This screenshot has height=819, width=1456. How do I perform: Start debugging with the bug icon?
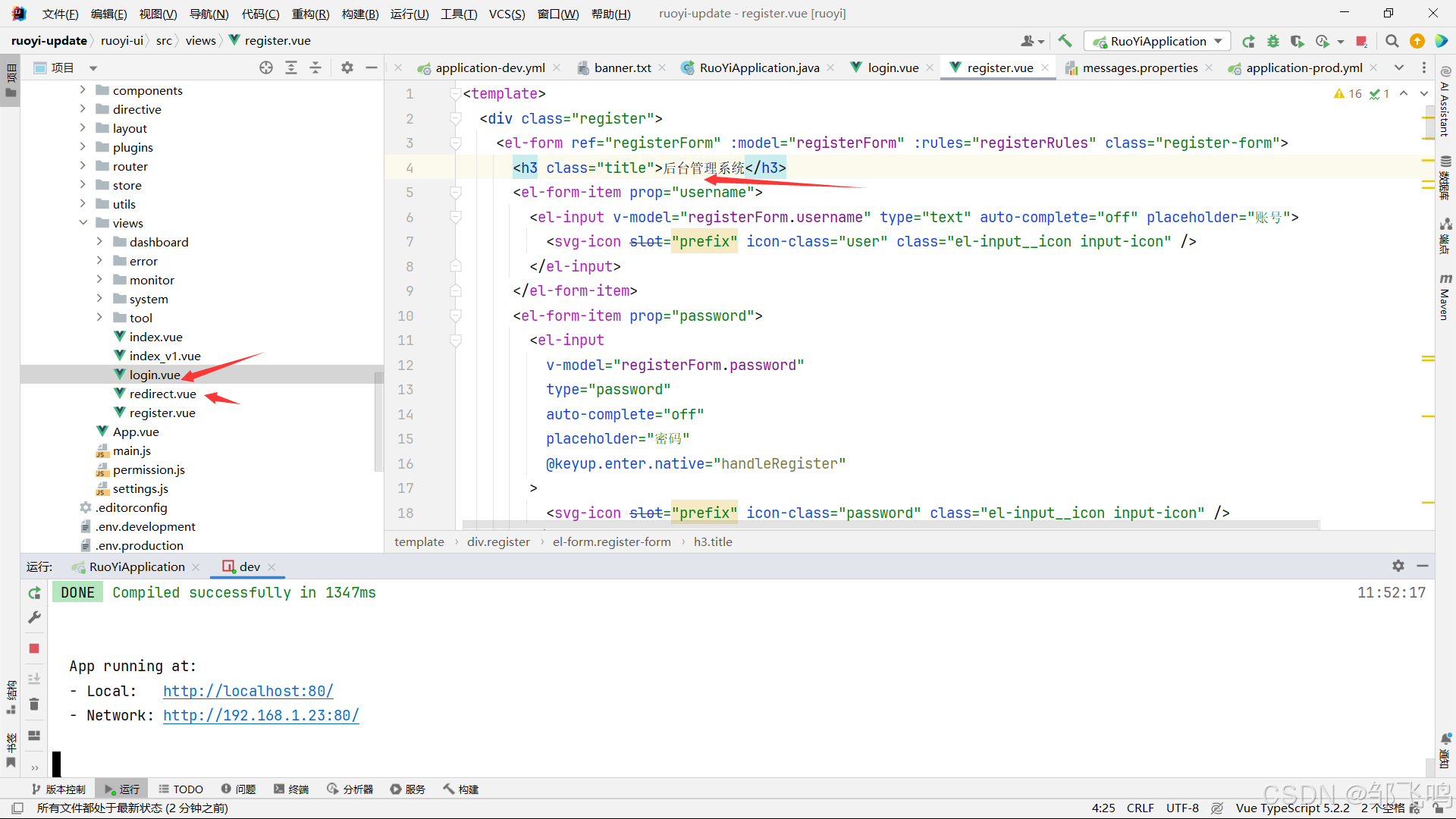[1273, 41]
